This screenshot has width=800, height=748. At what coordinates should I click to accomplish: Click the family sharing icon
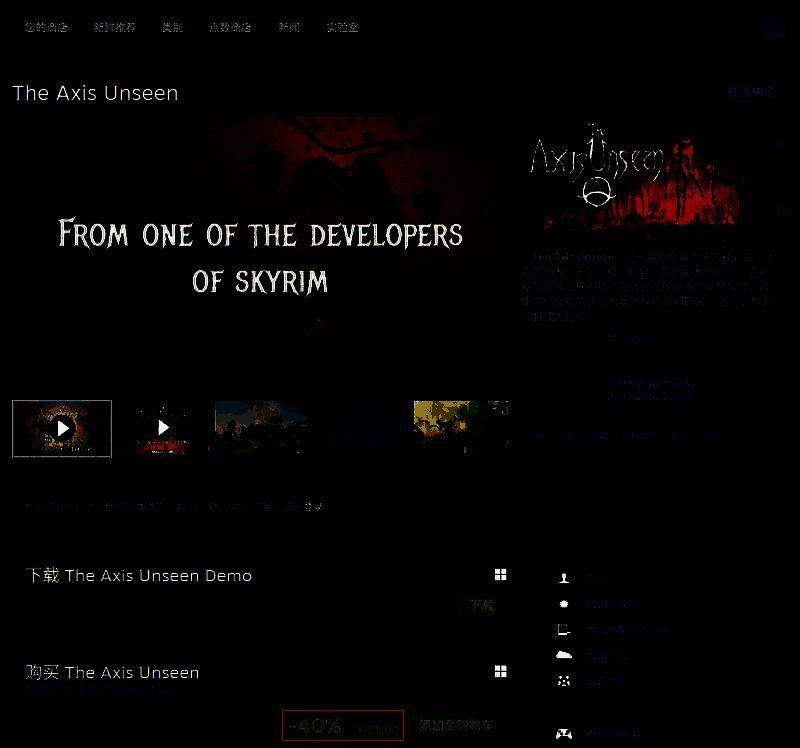pyautogui.click(x=564, y=681)
